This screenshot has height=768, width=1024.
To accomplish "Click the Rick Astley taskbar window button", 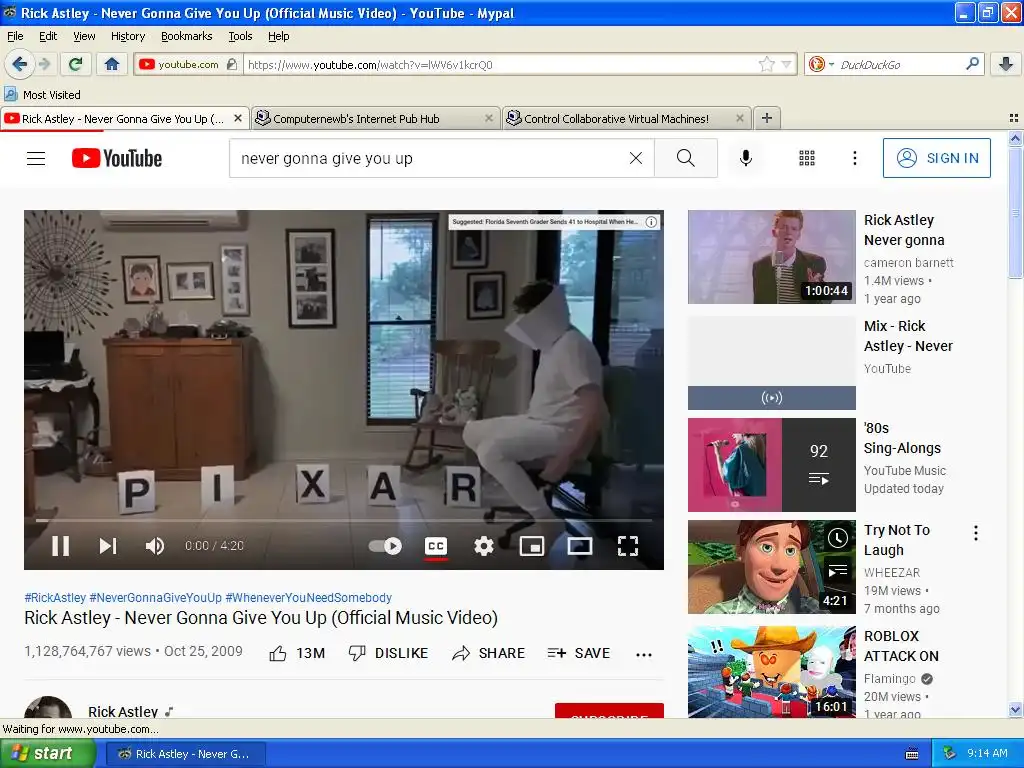I will tap(186, 754).
